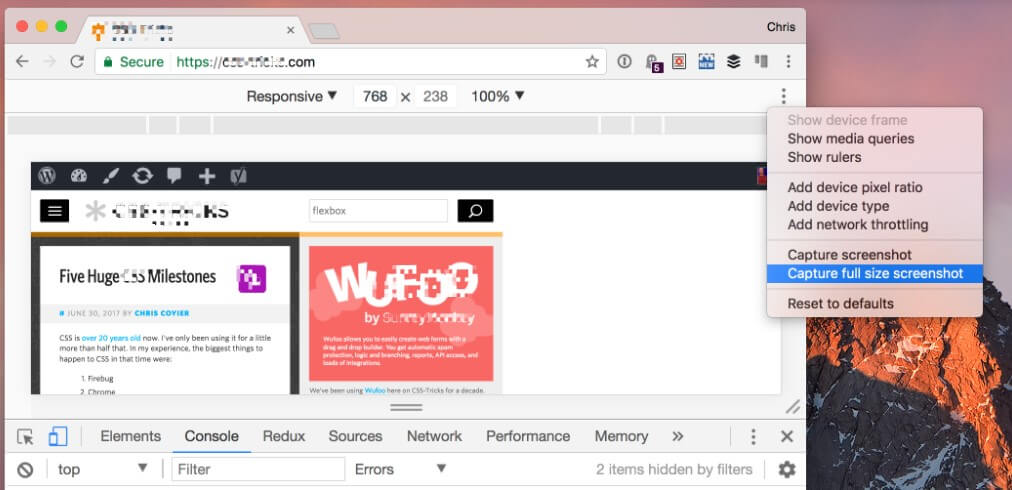1012x490 pixels.
Task: Toggle the device toolbar icon in DevTools
Action: click(57, 437)
